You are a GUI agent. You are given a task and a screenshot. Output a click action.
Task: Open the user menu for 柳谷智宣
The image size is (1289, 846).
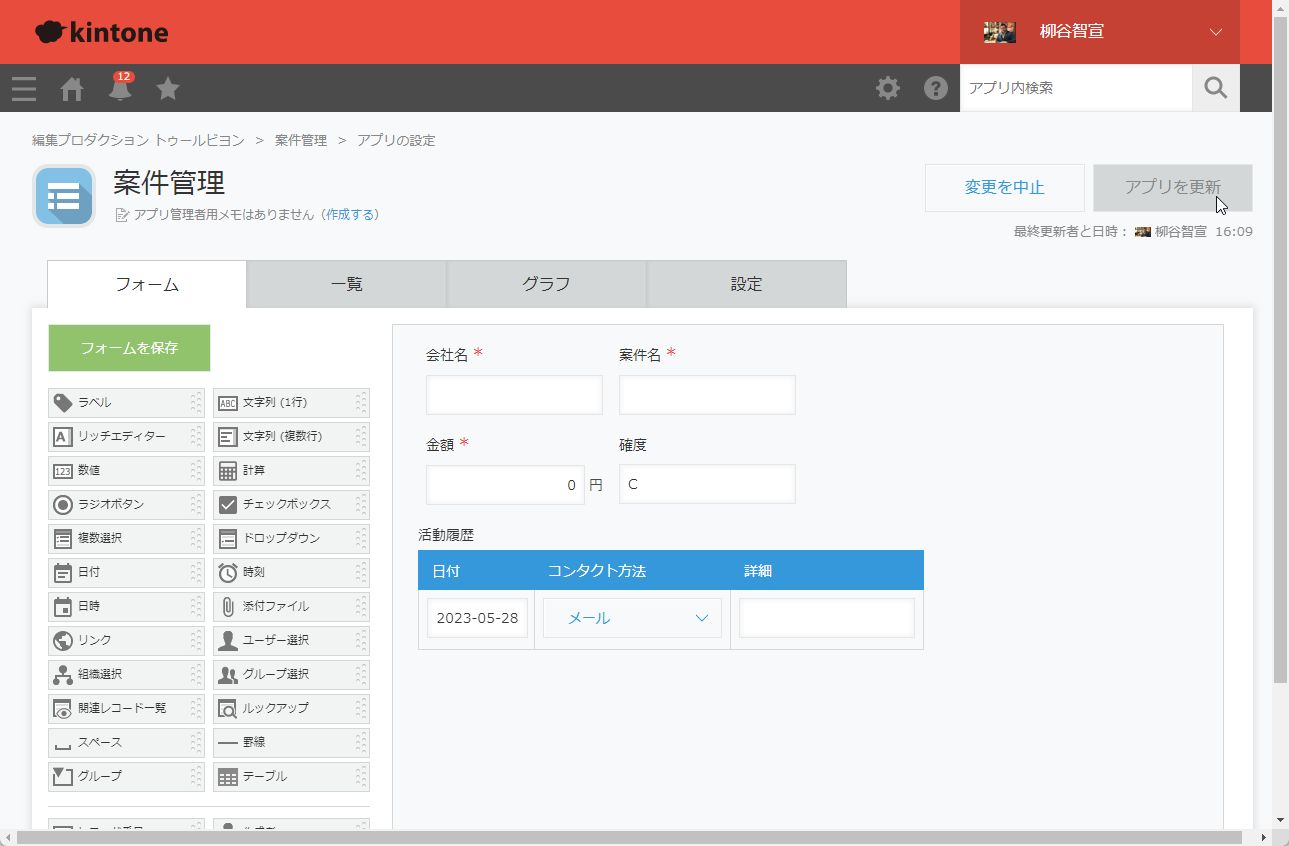1100,32
